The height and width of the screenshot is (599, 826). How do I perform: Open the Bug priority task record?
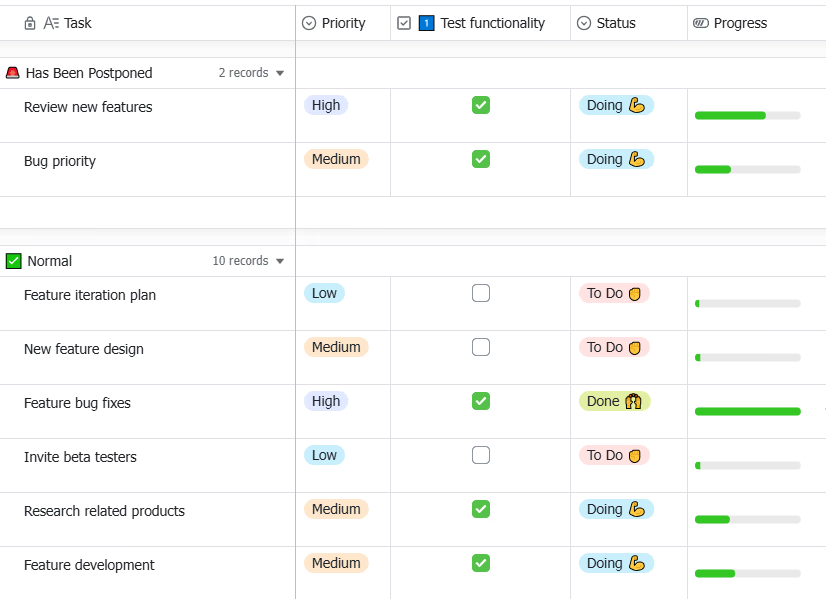(60, 161)
